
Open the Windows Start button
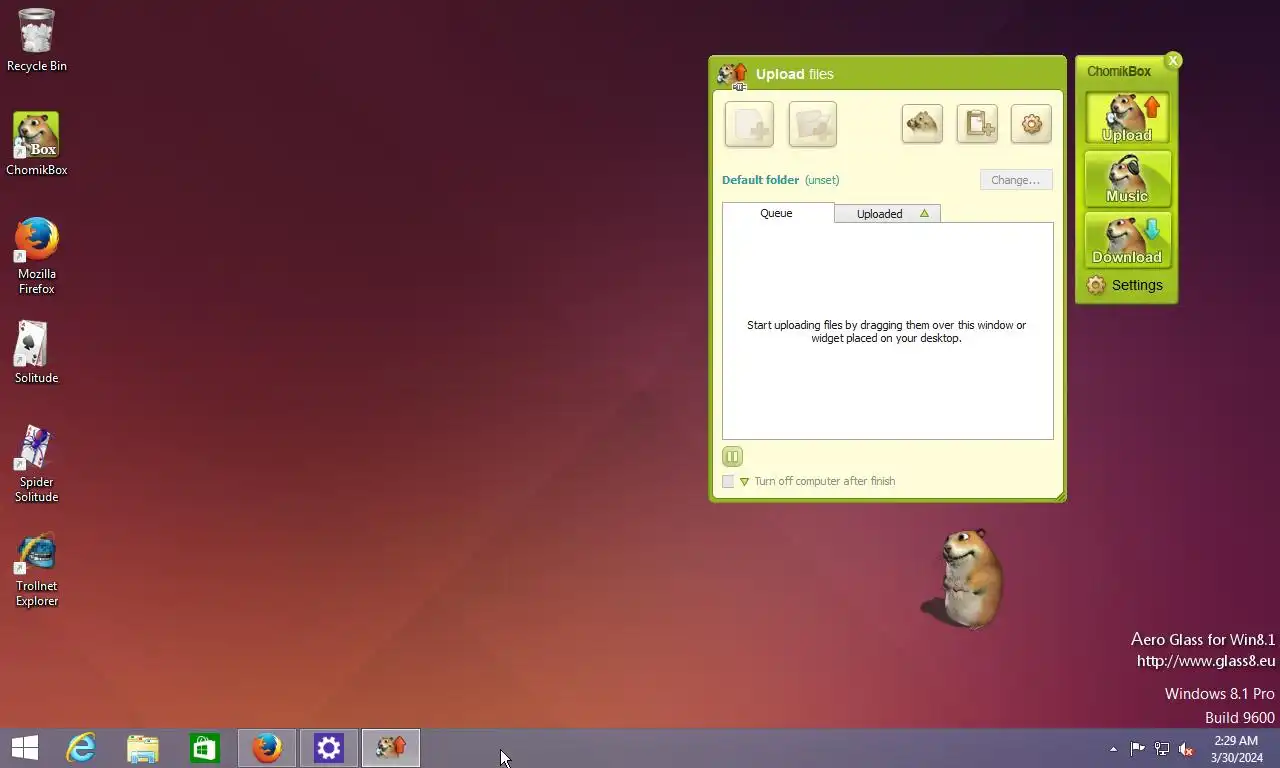pyautogui.click(x=25, y=748)
